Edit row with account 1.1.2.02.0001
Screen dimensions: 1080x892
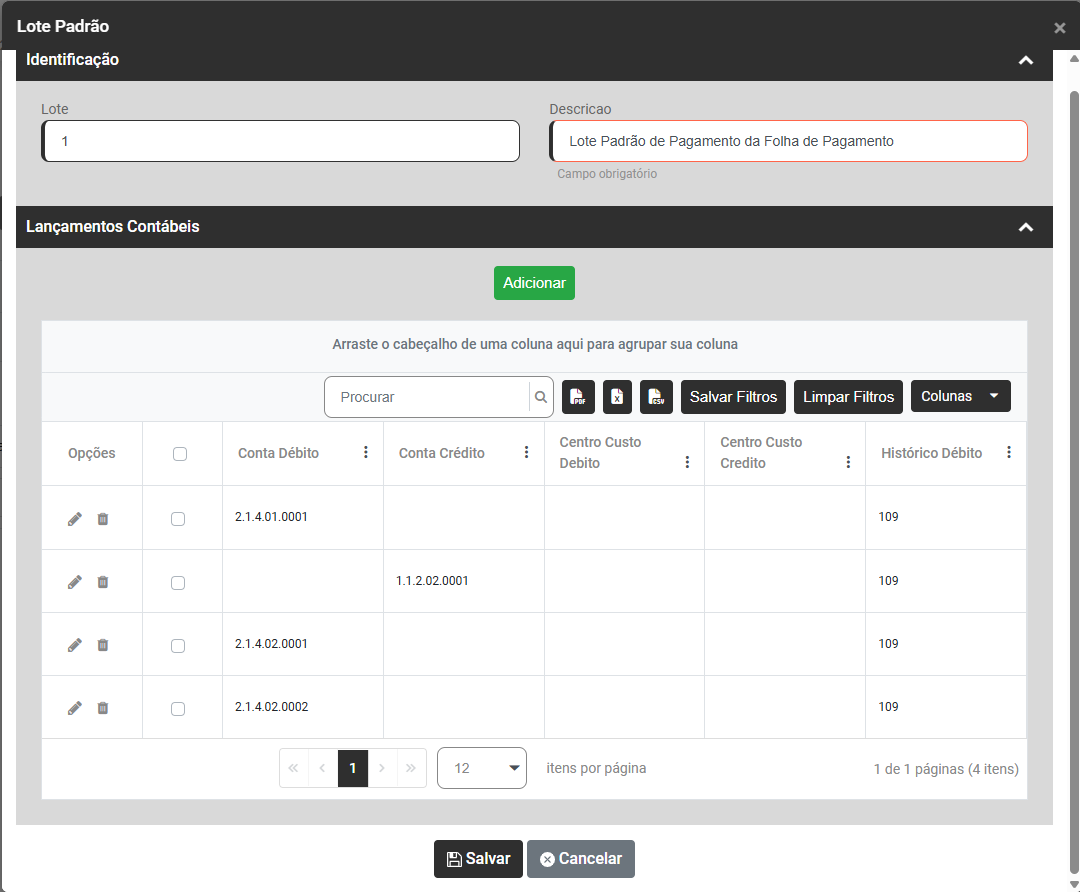click(x=74, y=582)
